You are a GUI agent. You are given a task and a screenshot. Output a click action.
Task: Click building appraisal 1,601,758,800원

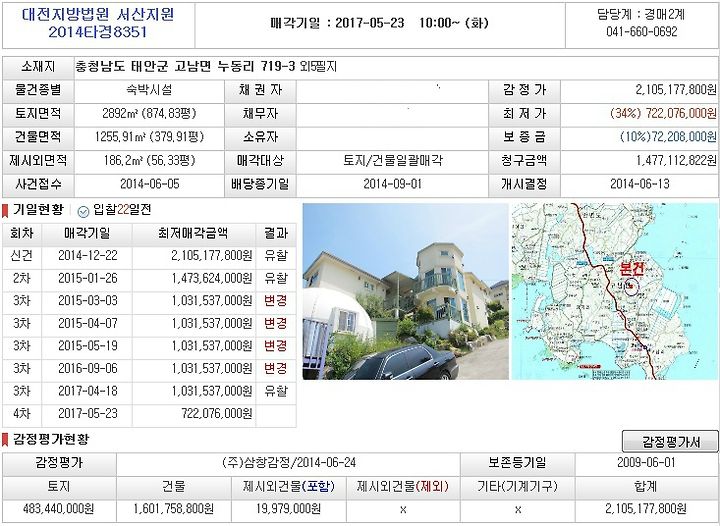pos(174,509)
